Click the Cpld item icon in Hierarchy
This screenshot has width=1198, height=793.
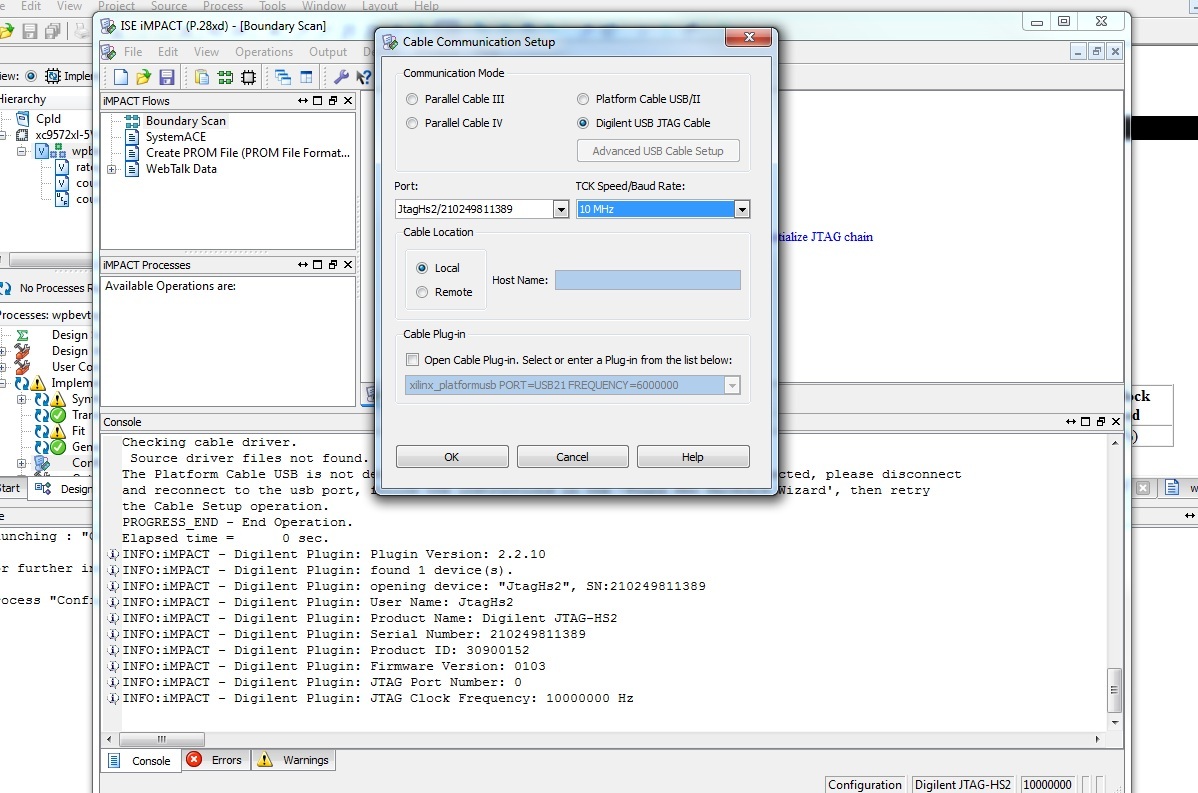click(22, 118)
